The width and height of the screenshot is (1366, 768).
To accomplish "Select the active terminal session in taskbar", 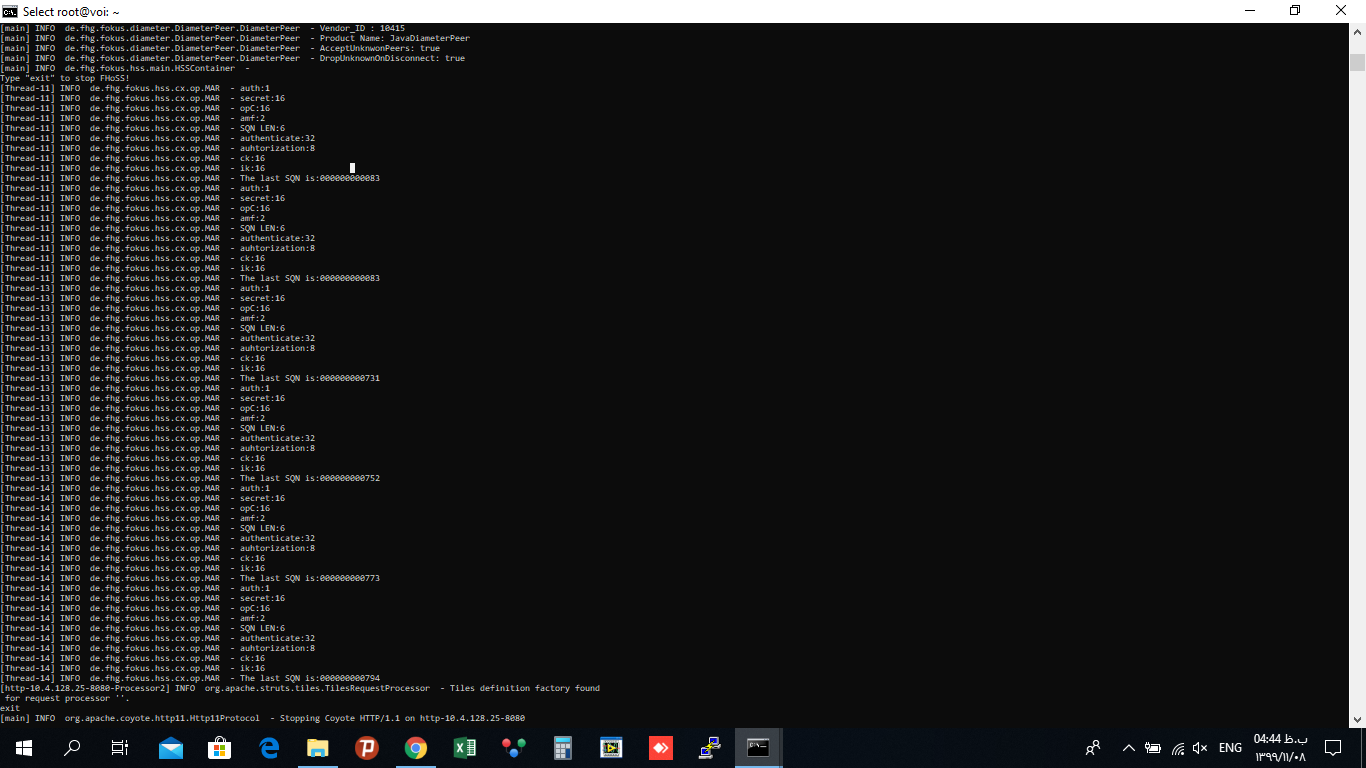I will pos(757,747).
